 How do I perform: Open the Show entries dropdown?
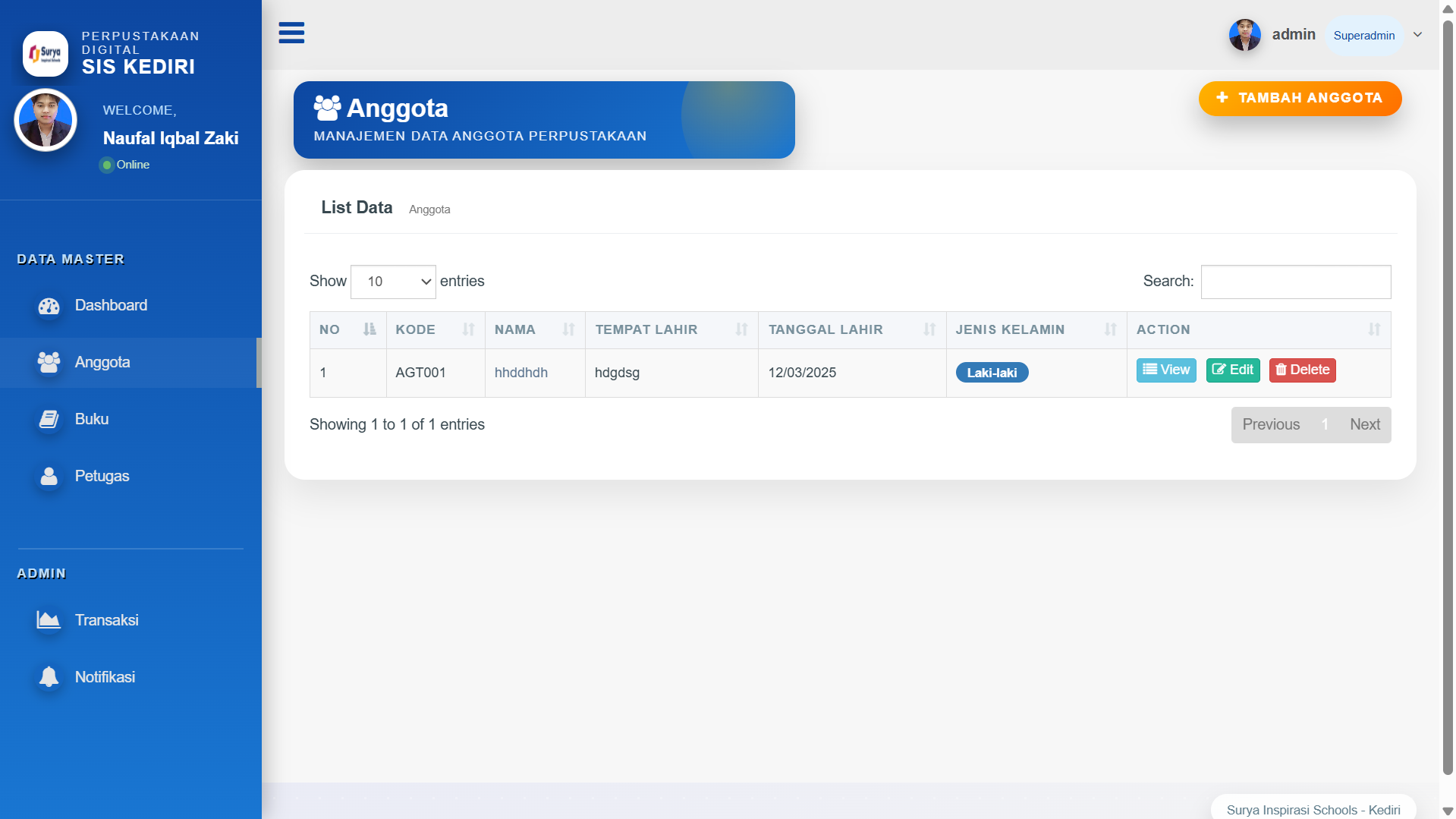point(393,282)
